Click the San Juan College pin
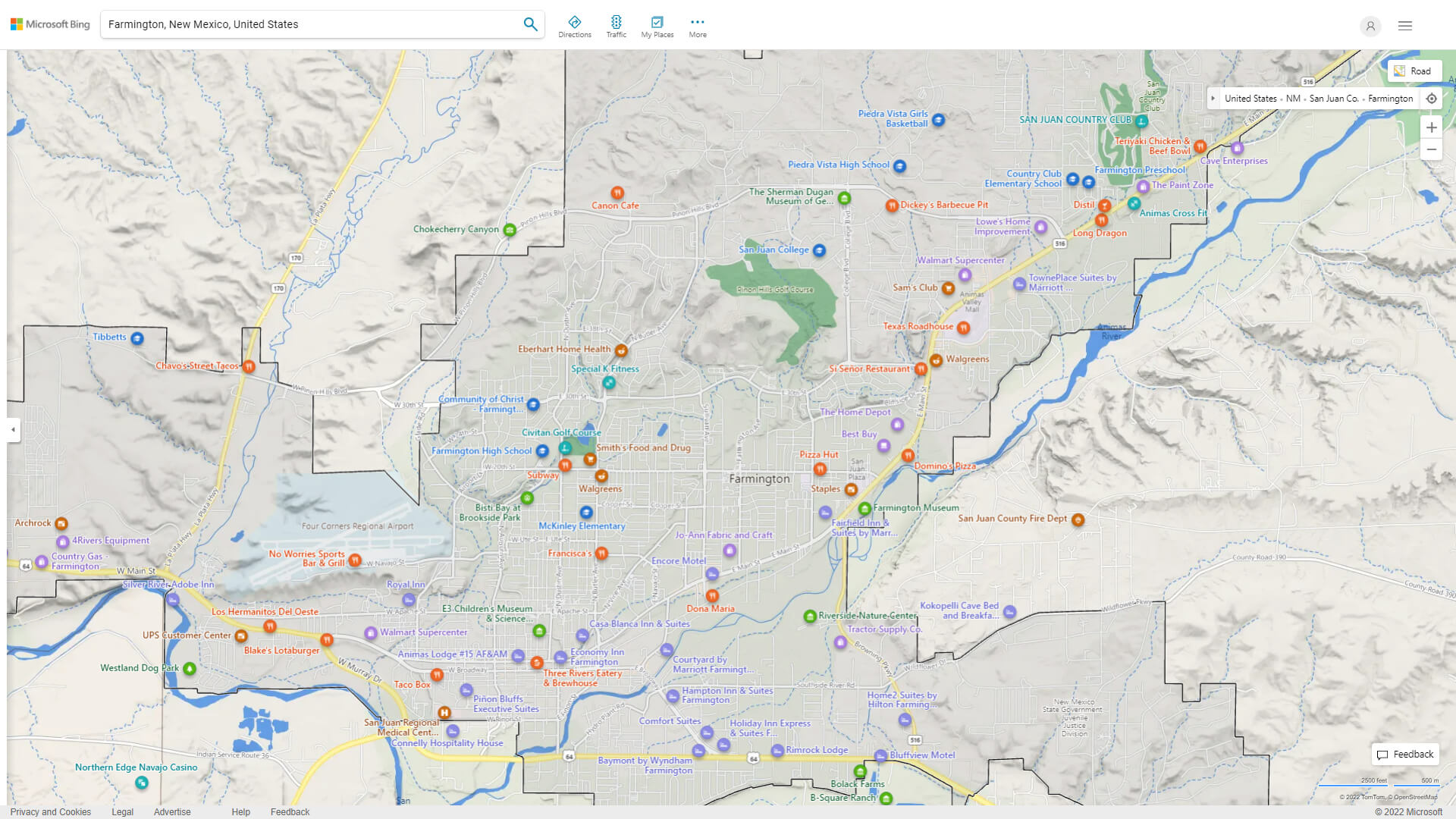Viewport: 1456px width, 819px height. tap(819, 250)
